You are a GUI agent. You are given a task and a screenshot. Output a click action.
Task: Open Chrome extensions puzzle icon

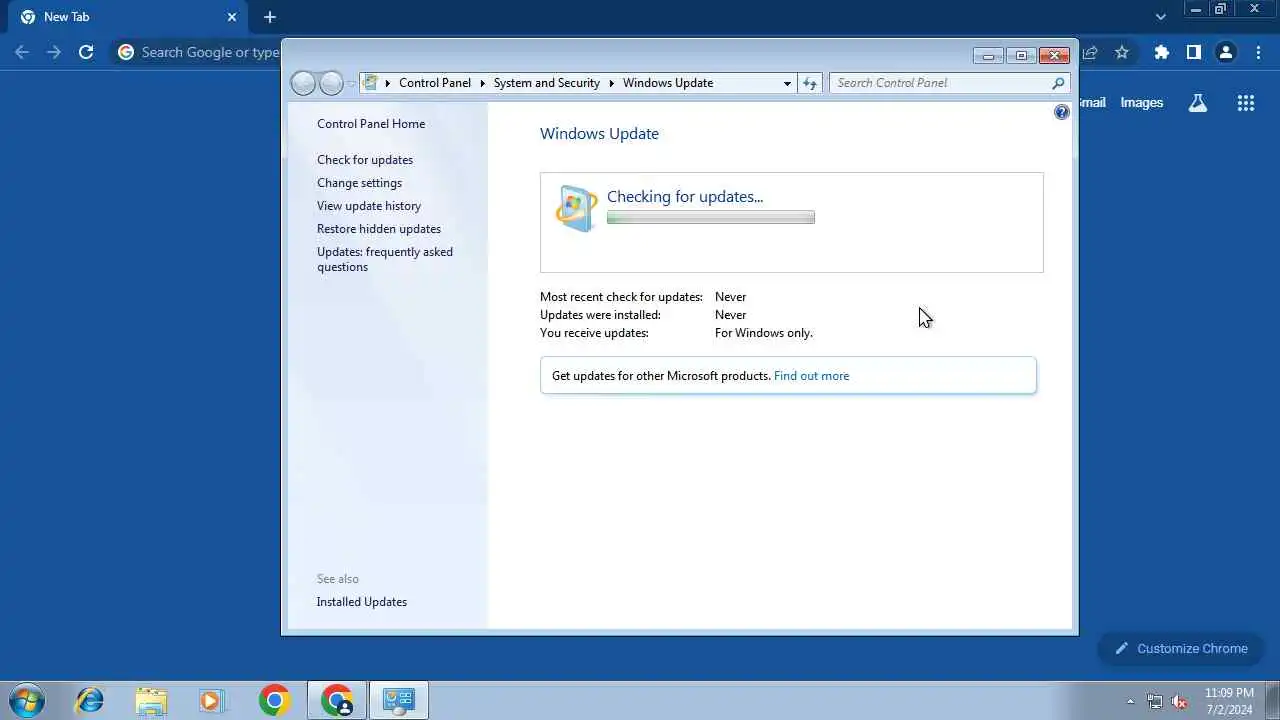[1161, 52]
